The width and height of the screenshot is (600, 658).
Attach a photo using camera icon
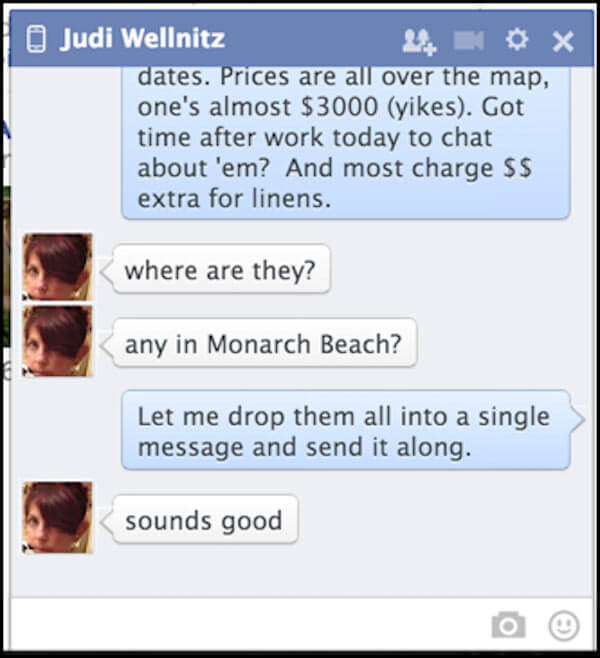[x=509, y=625]
